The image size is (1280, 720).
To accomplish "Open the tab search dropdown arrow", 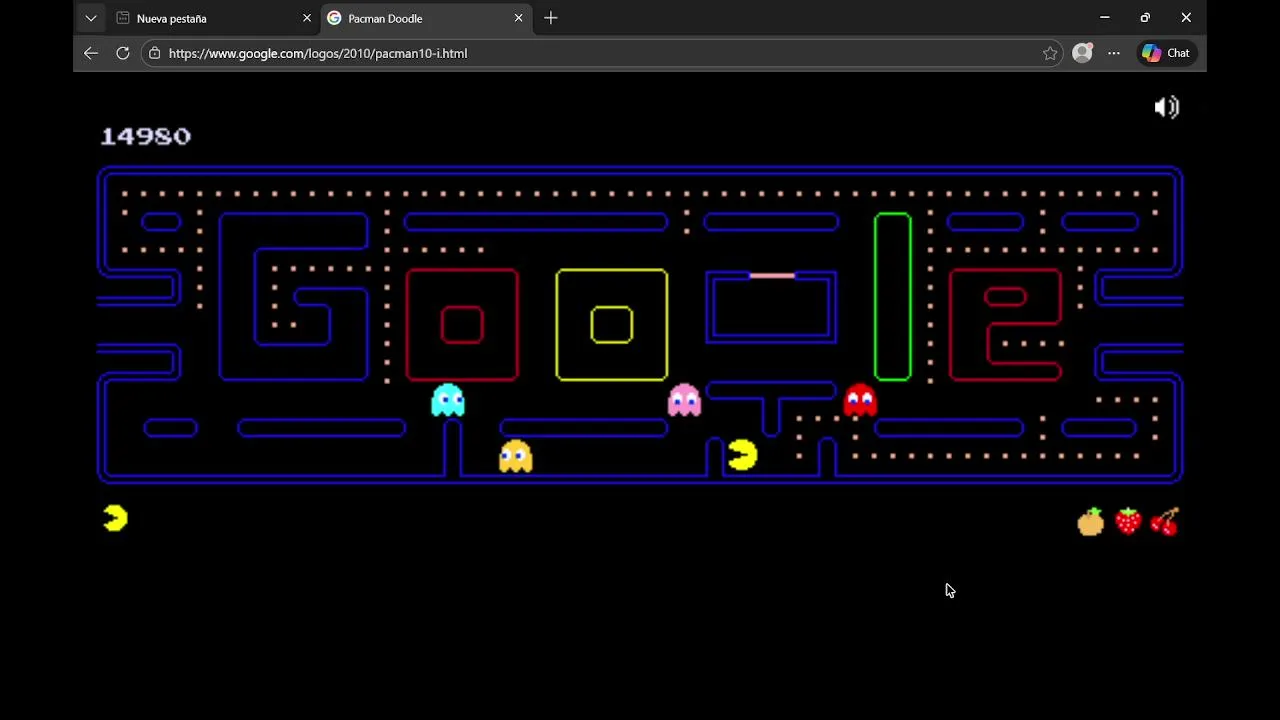I will [x=91, y=18].
